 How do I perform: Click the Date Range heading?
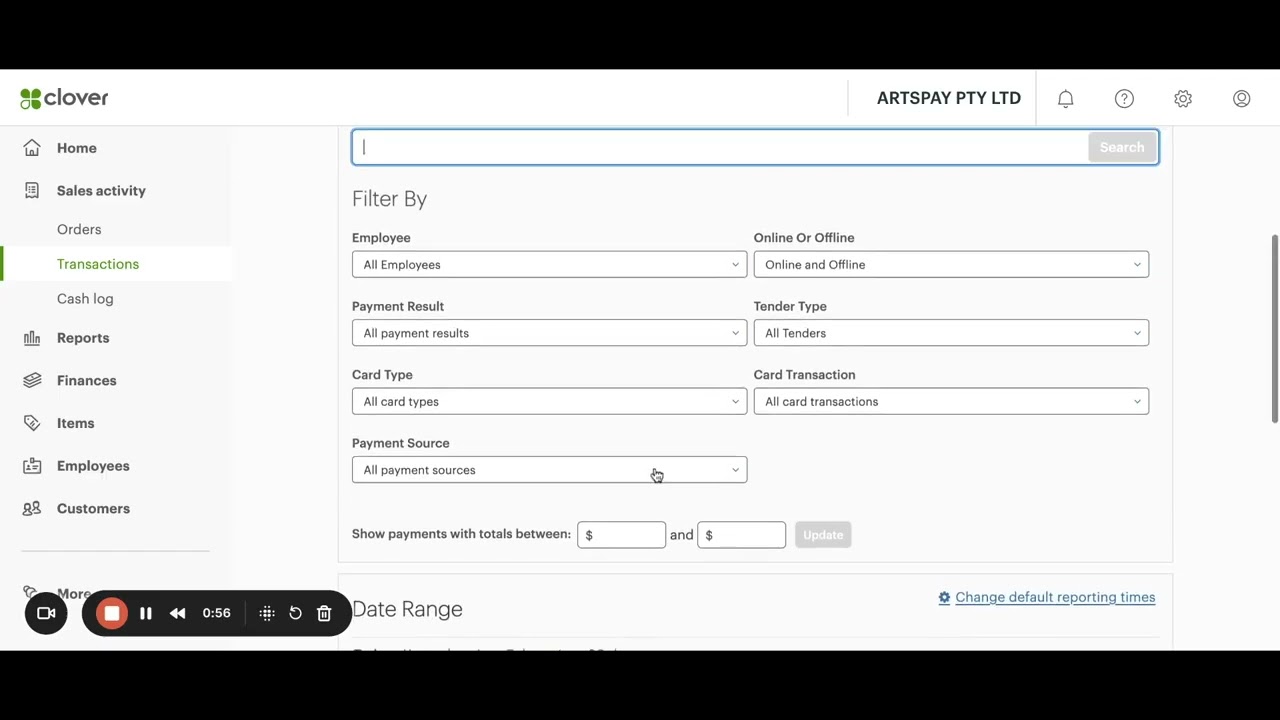tap(407, 609)
